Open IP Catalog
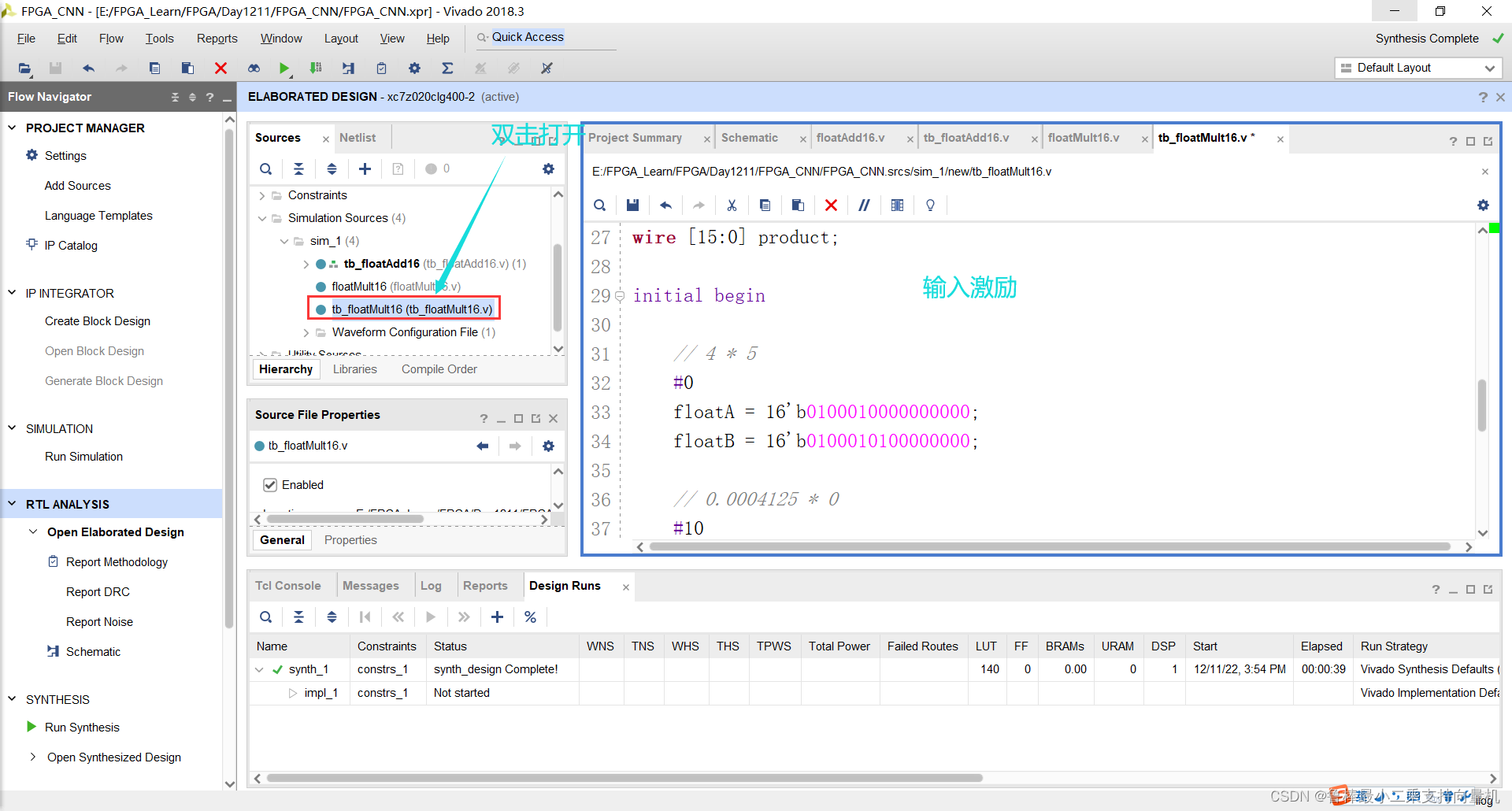The height and width of the screenshot is (811, 1512). click(x=71, y=246)
